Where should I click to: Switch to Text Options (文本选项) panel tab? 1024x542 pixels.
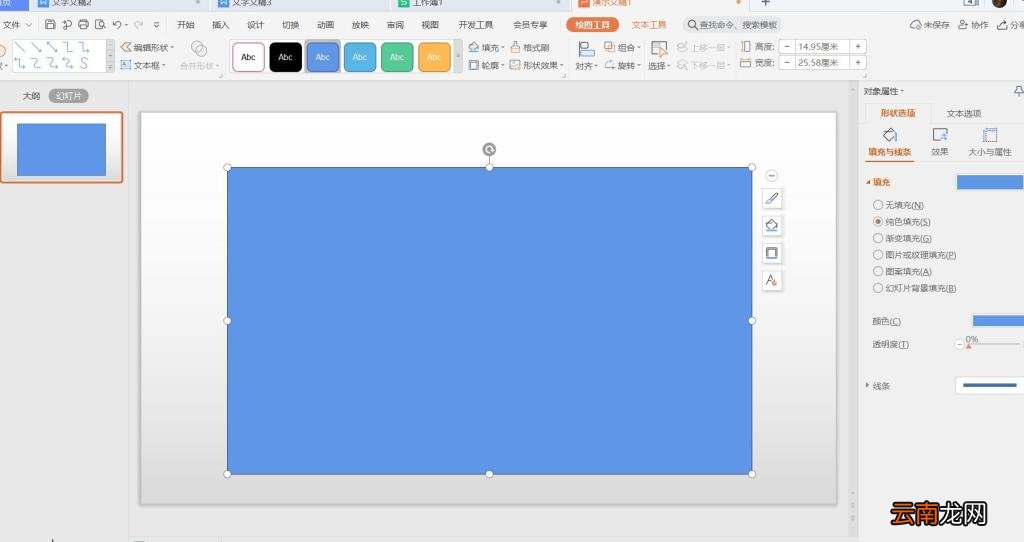pos(964,114)
